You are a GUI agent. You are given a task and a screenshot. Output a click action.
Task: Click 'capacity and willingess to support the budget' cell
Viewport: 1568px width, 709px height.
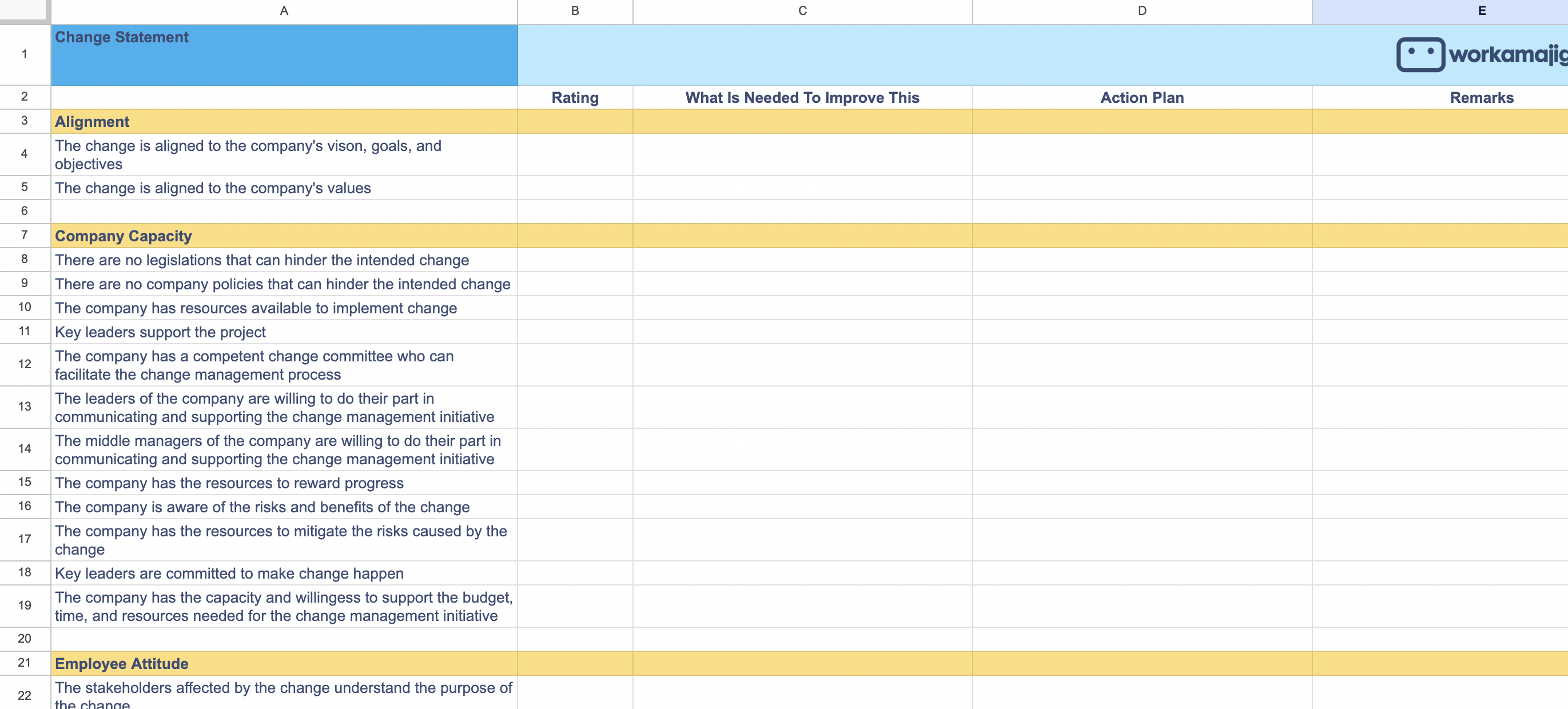point(284,606)
